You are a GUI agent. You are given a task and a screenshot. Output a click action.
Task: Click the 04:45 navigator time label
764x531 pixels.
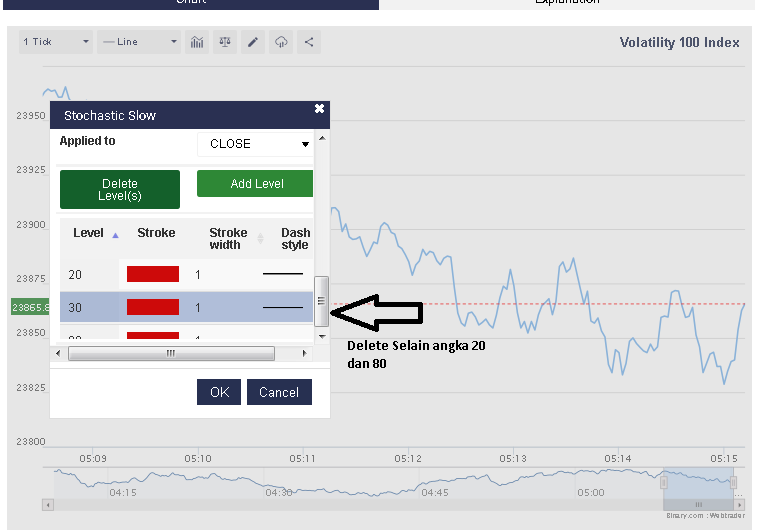point(435,493)
